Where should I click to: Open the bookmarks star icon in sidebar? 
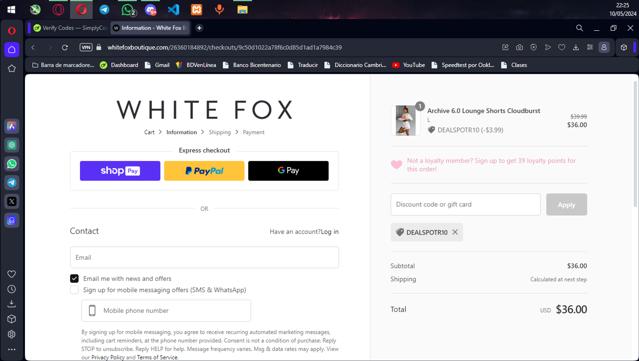12,68
